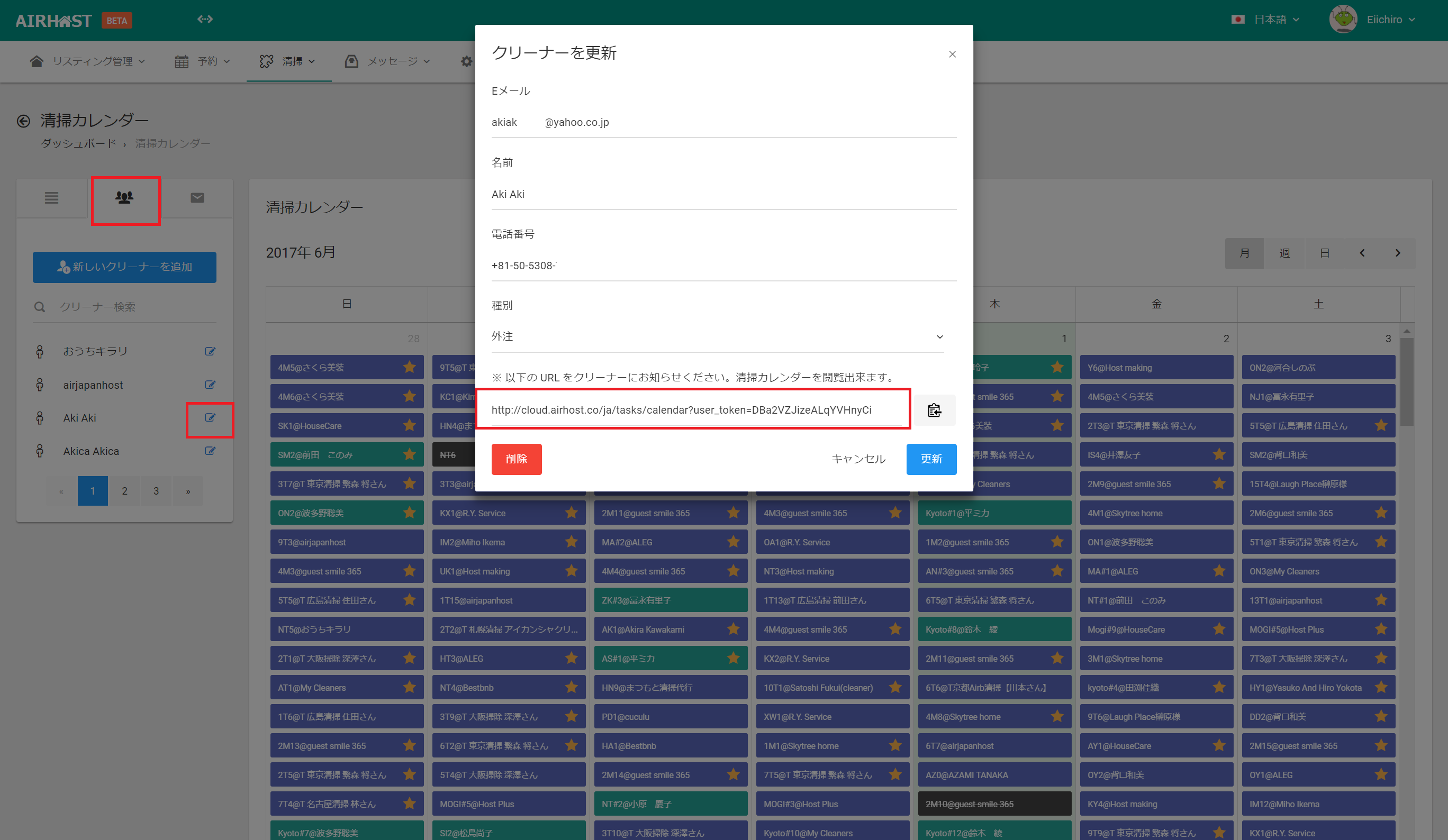
Task: Go to page 2 of cleaner list
Action: point(125,491)
